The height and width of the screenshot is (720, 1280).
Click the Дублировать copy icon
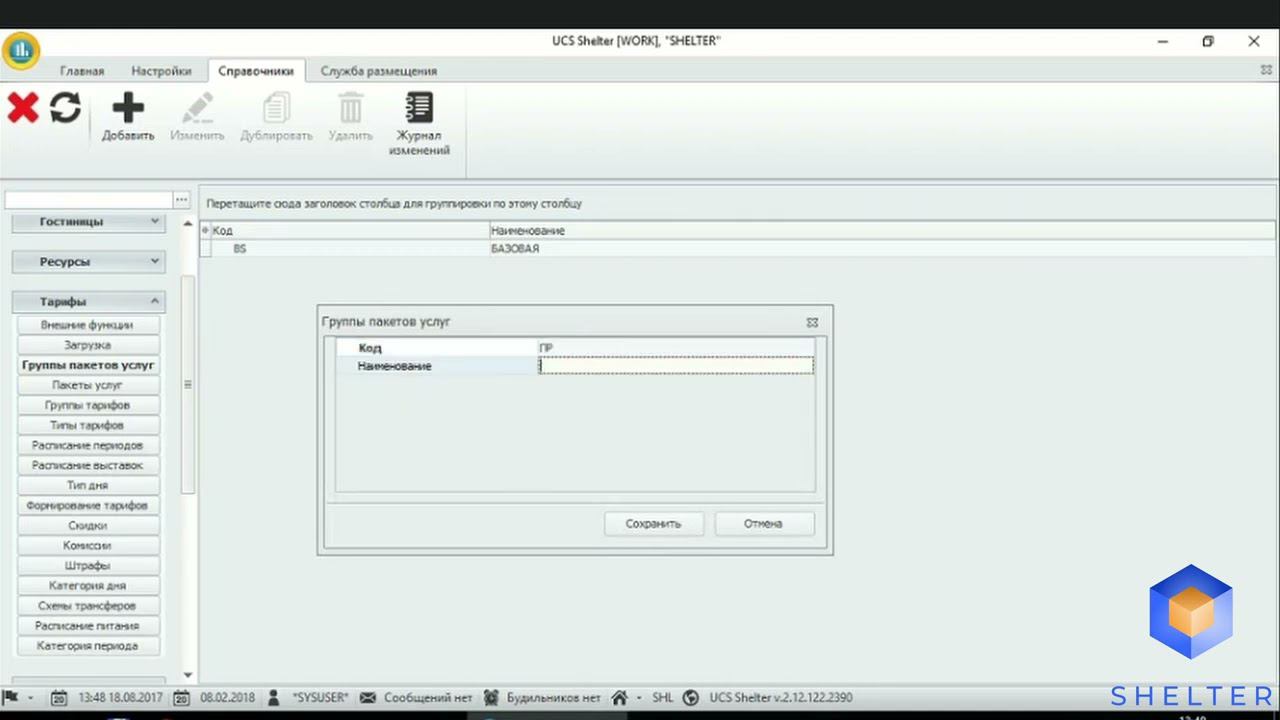coord(276,108)
